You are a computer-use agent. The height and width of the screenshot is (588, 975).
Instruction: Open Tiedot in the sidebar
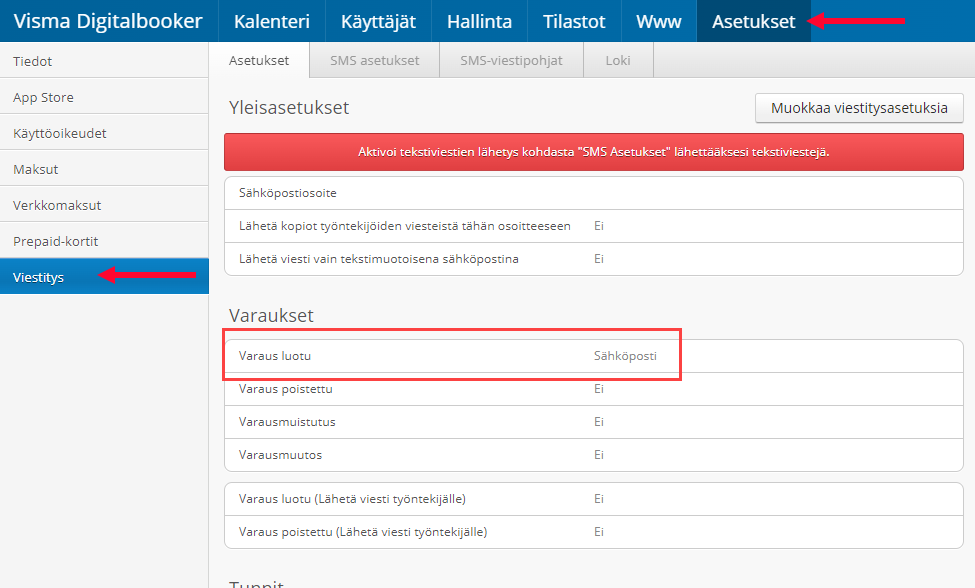pyautogui.click(x=33, y=61)
